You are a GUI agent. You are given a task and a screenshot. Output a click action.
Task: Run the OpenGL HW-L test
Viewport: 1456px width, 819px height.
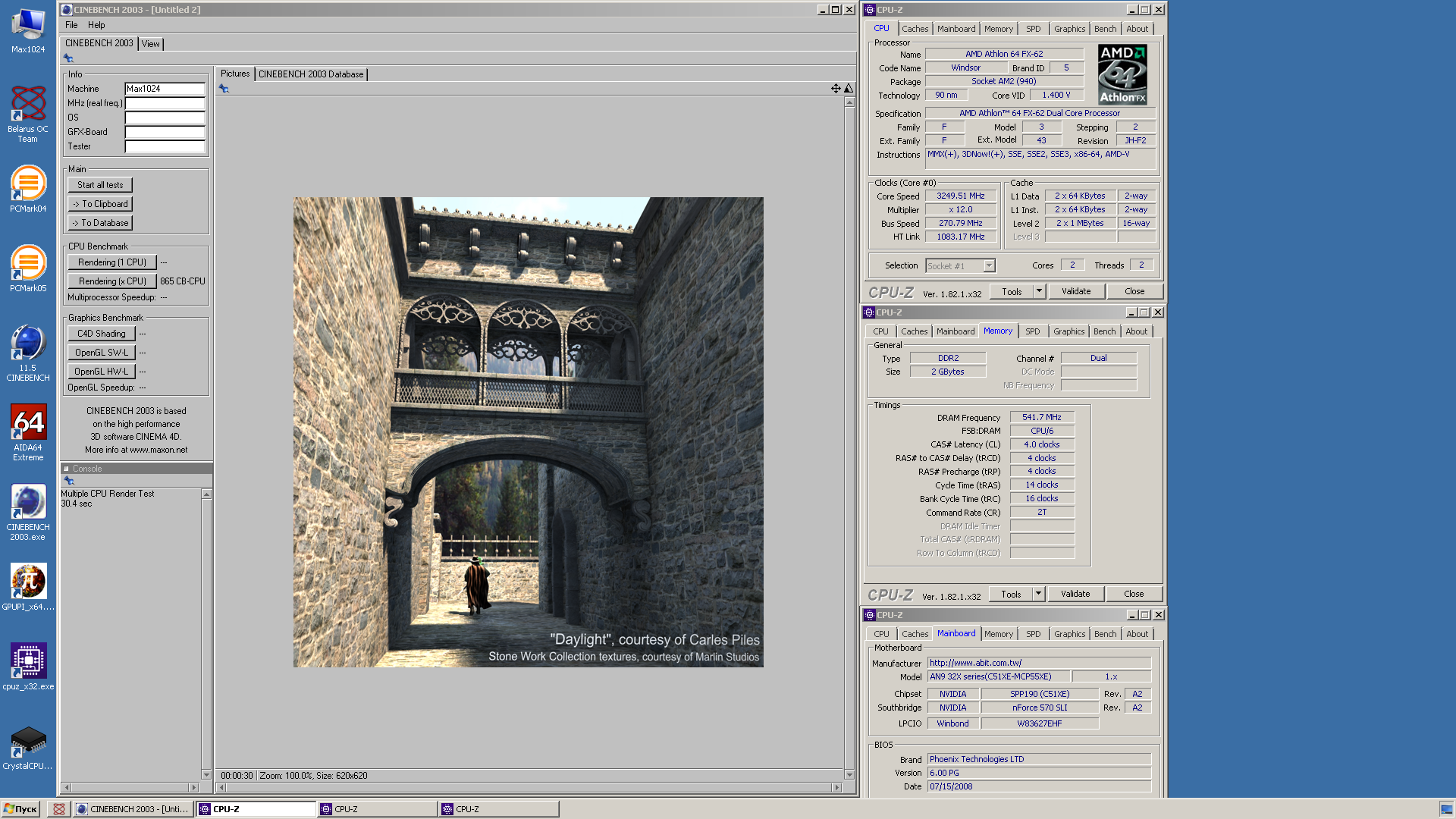tap(102, 372)
